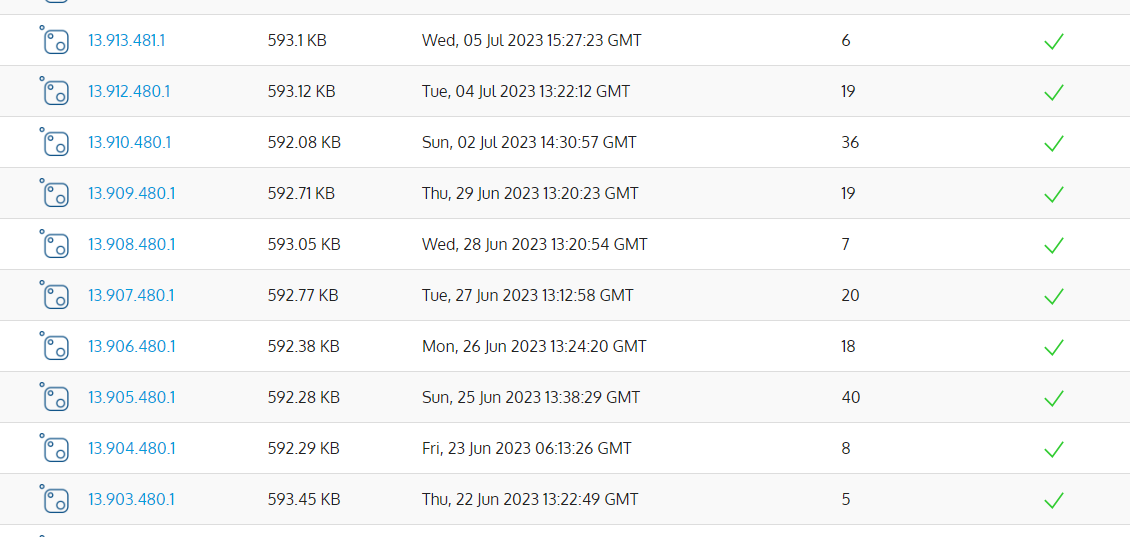Open version link 13.910.480.1
Image resolution: width=1130 pixels, height=537 pixels.
pyautogui.click(x=130, y=143)
